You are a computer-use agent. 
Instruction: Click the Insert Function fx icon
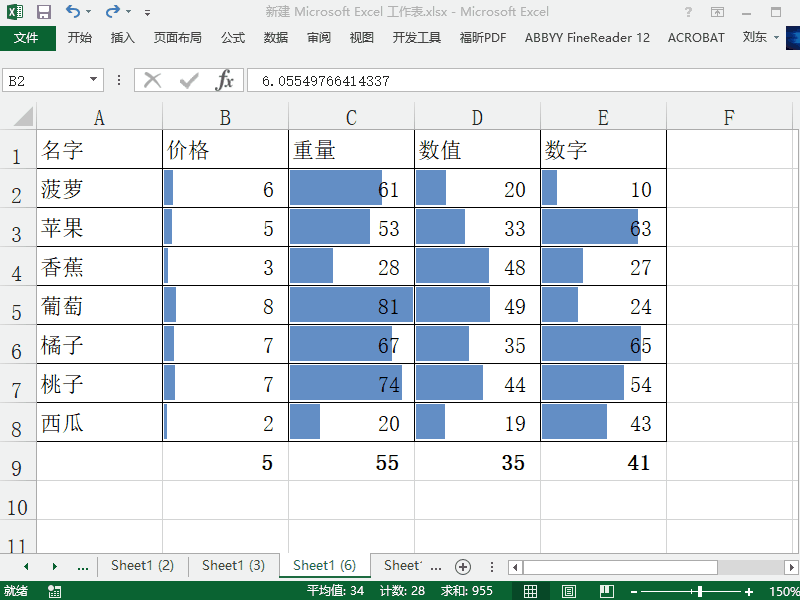(x=224, y=80)
